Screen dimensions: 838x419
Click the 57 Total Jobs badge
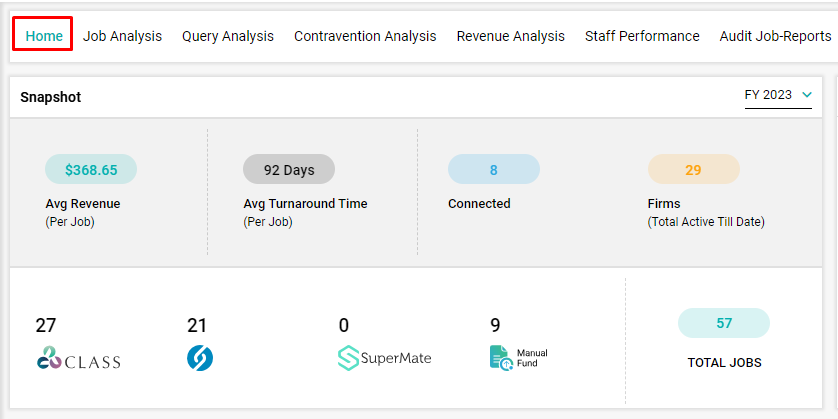pyautogui.click(x=724, y=323)
